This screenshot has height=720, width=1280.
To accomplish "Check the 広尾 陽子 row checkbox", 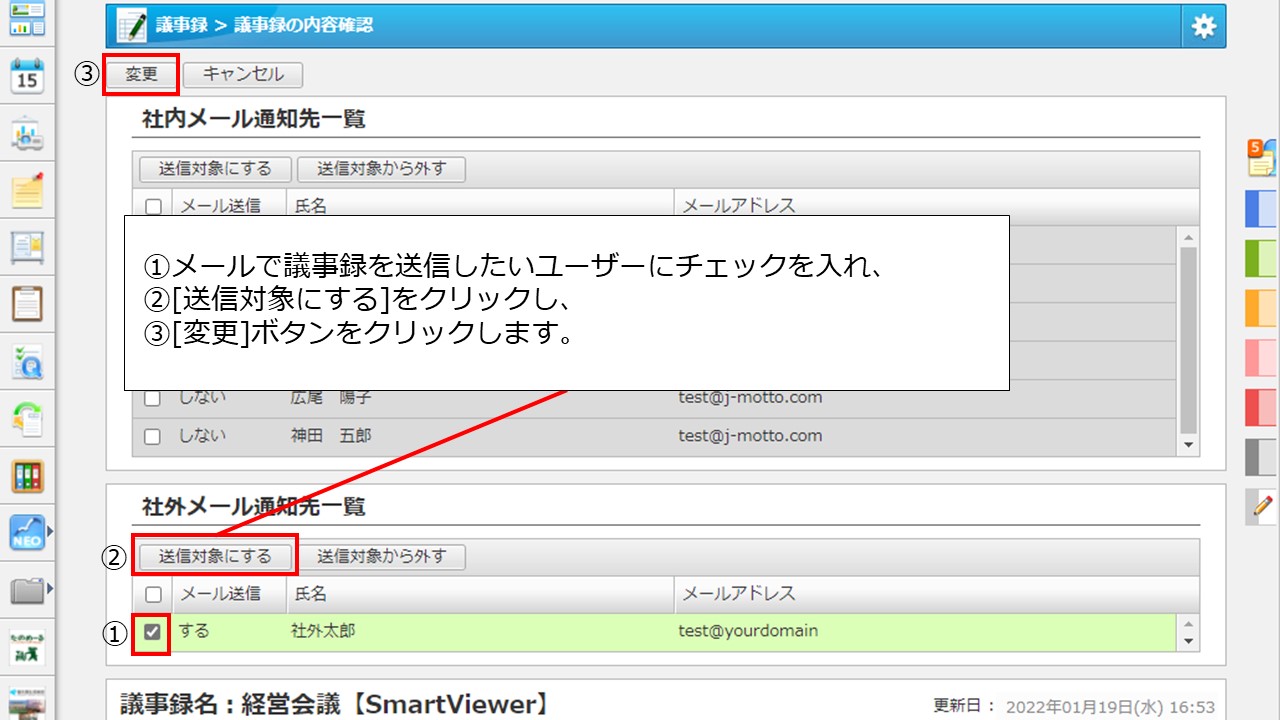I will tap(153, 398).
